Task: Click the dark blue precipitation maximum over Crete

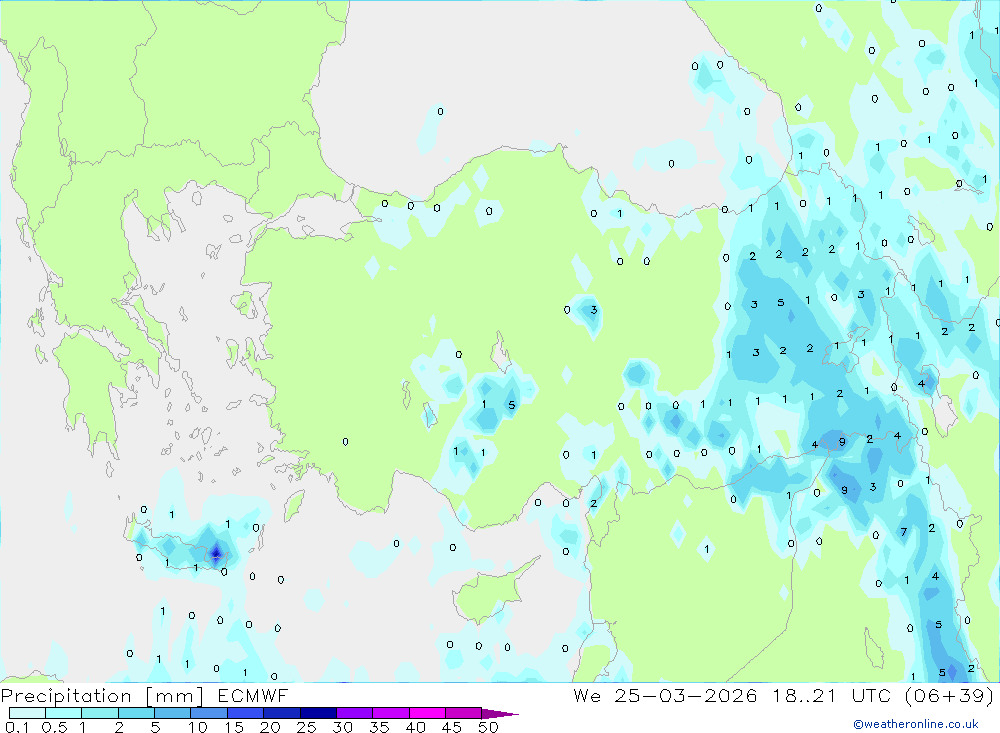Action: pos(216,553)
